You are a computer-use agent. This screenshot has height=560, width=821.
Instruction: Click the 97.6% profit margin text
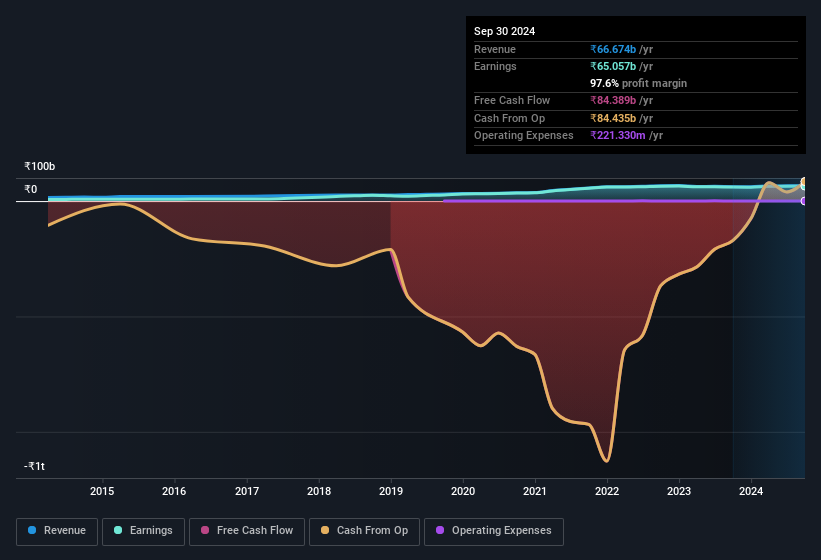[x=638, y=83]
